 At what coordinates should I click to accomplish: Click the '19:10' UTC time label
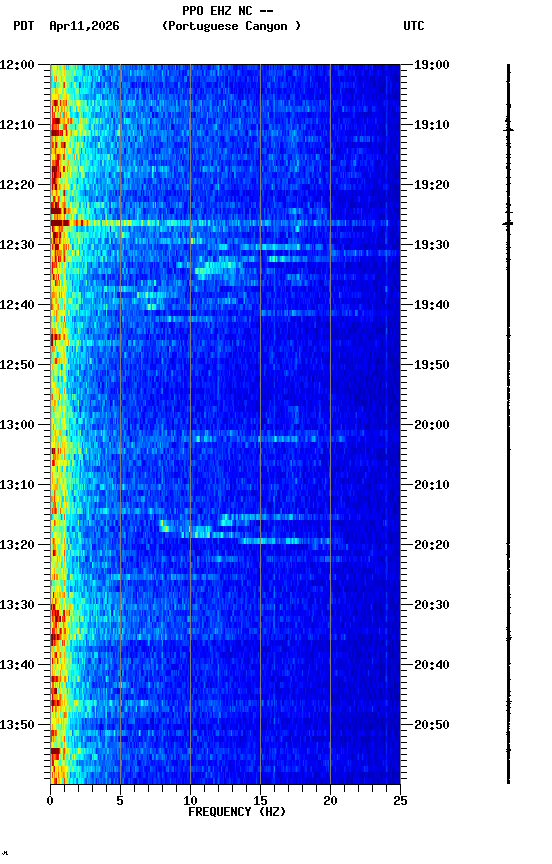(432, 125)
